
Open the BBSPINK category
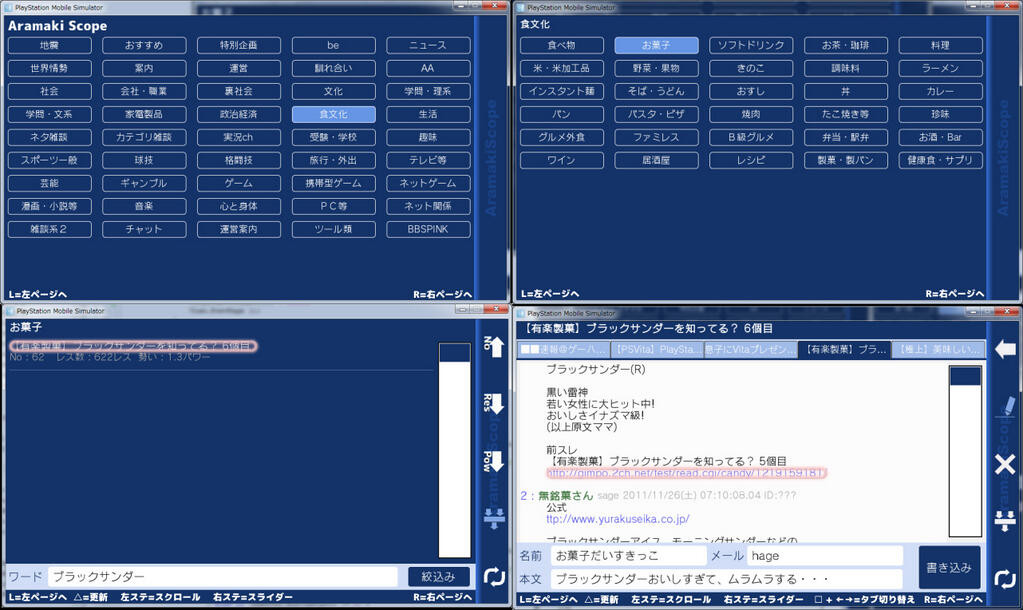(428, 230)
